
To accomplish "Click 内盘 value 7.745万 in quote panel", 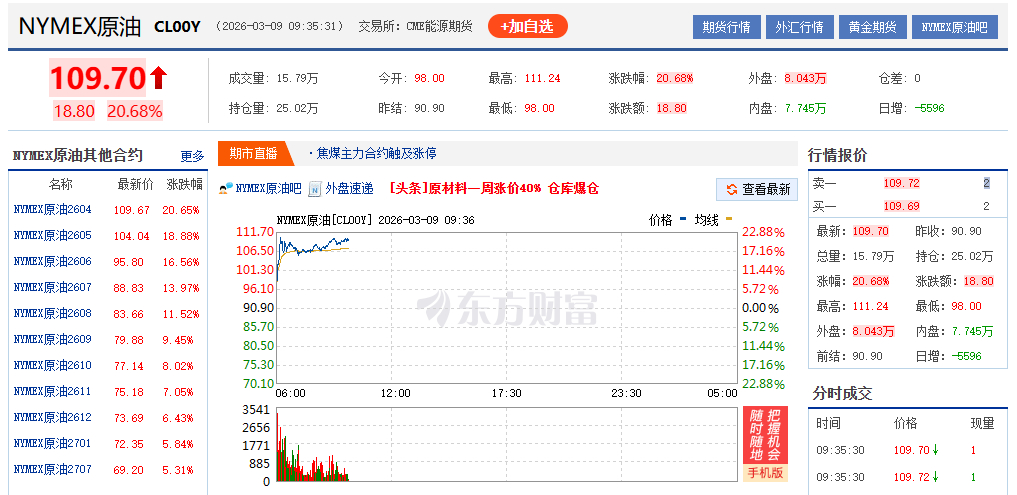I will (972, 332).
